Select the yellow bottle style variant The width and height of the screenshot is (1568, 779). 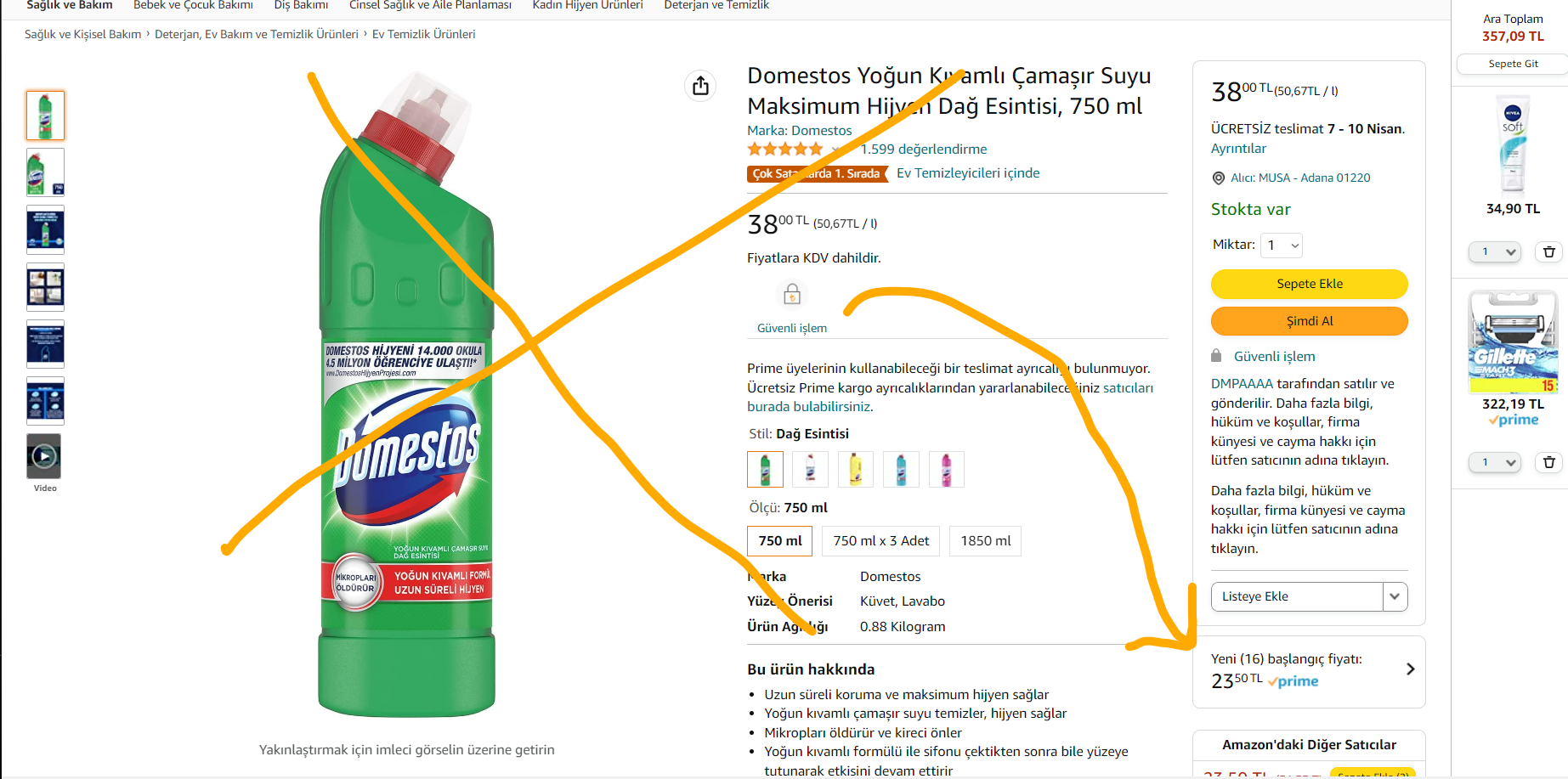click(856, 470)
